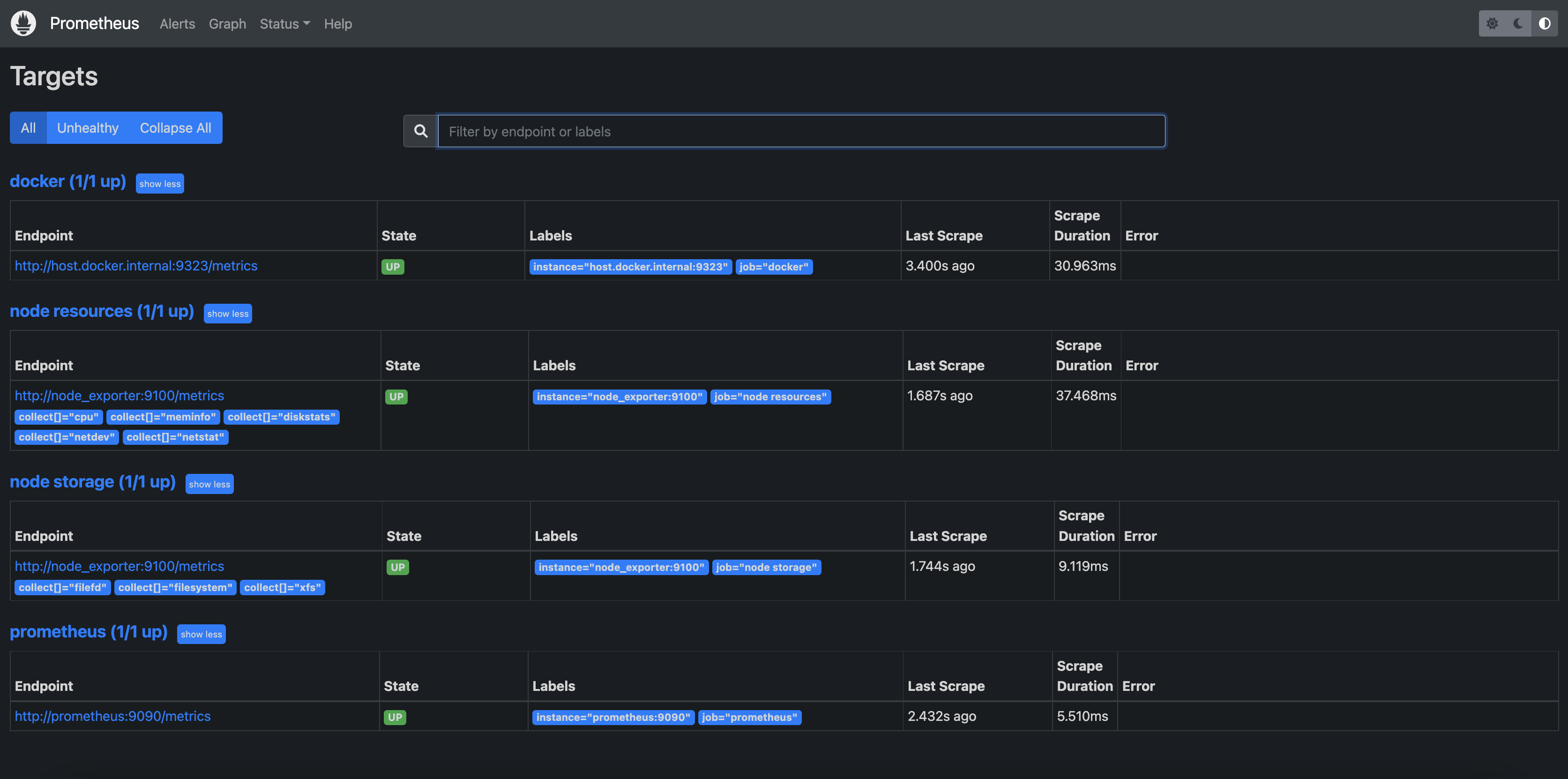Collapse All target pools
The width and height of the screenshot is (1568, 779).
175,128
